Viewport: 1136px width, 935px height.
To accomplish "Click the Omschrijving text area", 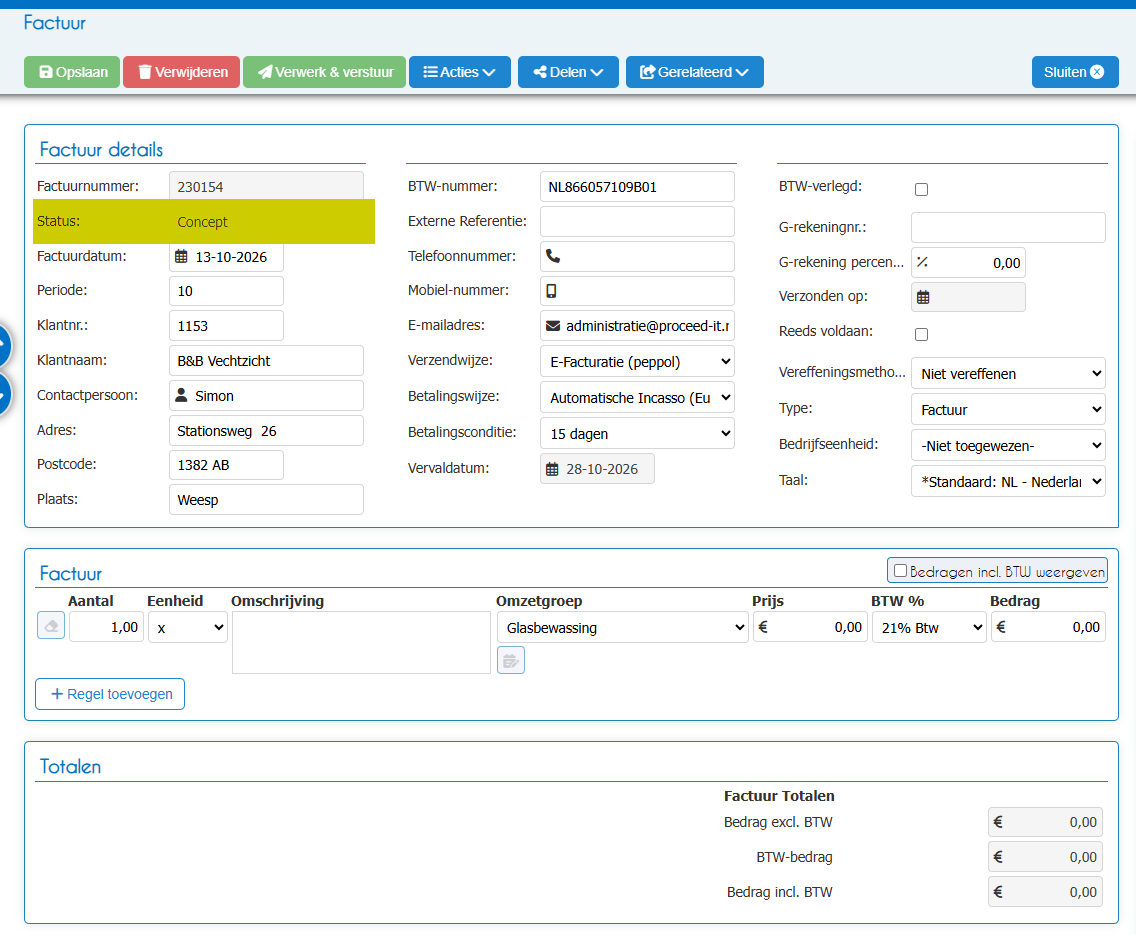I will click(362, 642).
